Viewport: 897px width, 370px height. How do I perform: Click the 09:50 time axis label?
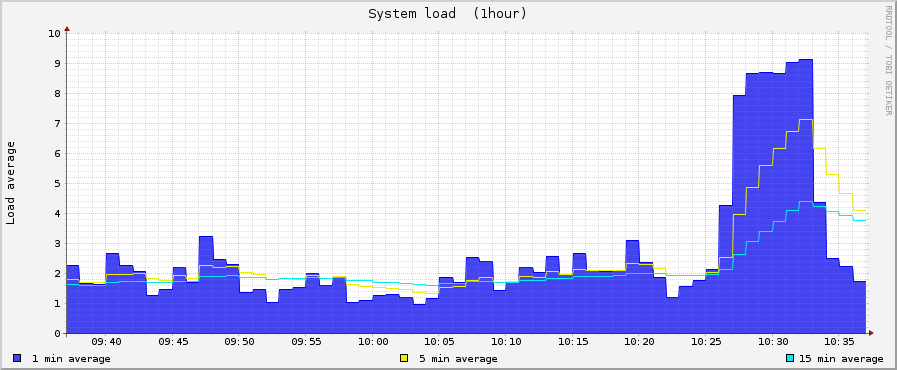click(x=240, y=341)
